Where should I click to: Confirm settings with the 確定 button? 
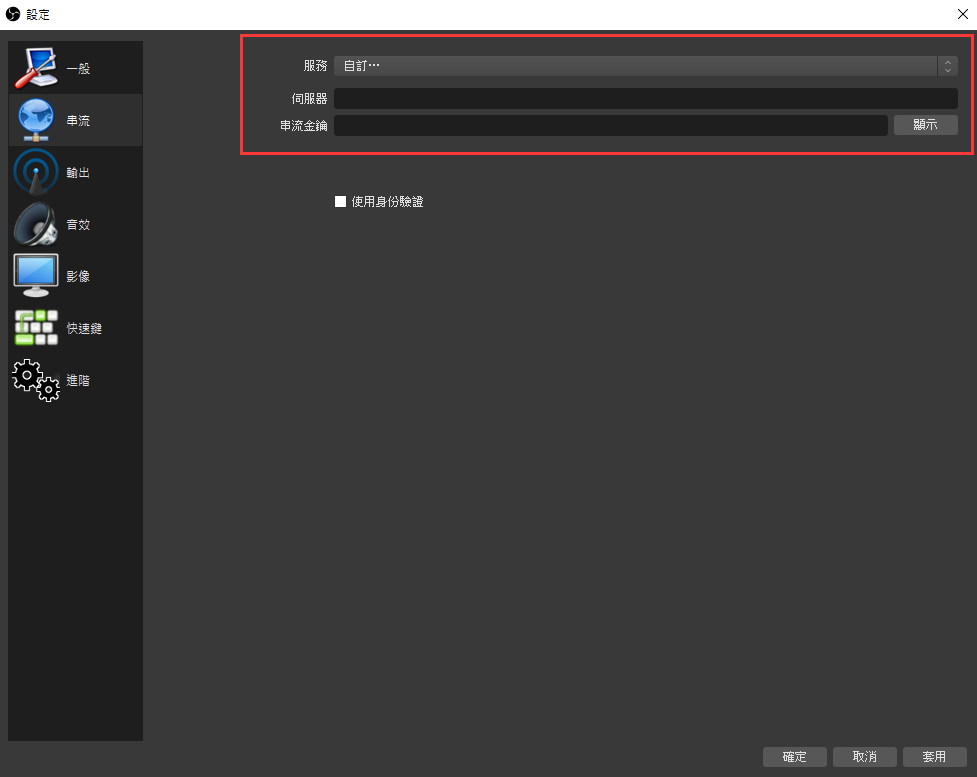tap(794, 757)
